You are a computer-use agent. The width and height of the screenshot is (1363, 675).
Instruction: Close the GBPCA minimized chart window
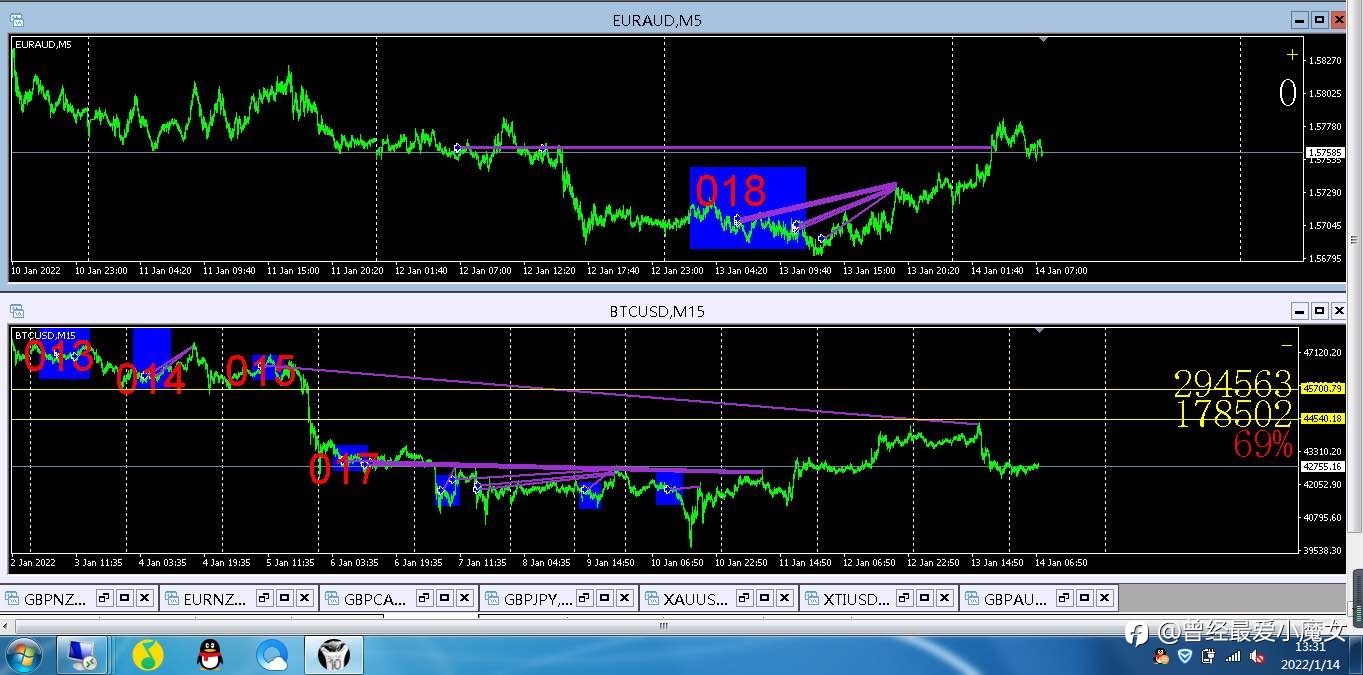[x=465, y=599]
